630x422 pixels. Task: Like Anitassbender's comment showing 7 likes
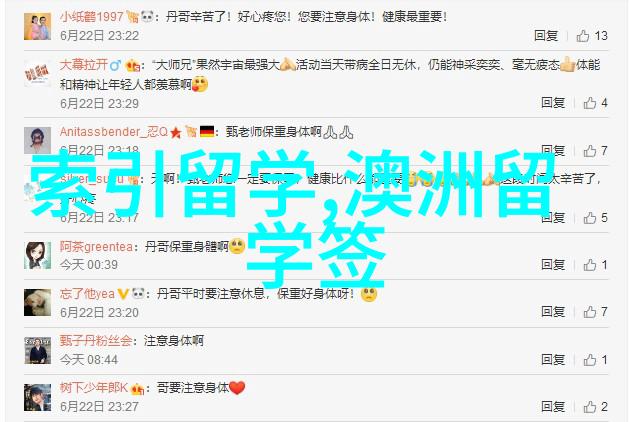589,151
